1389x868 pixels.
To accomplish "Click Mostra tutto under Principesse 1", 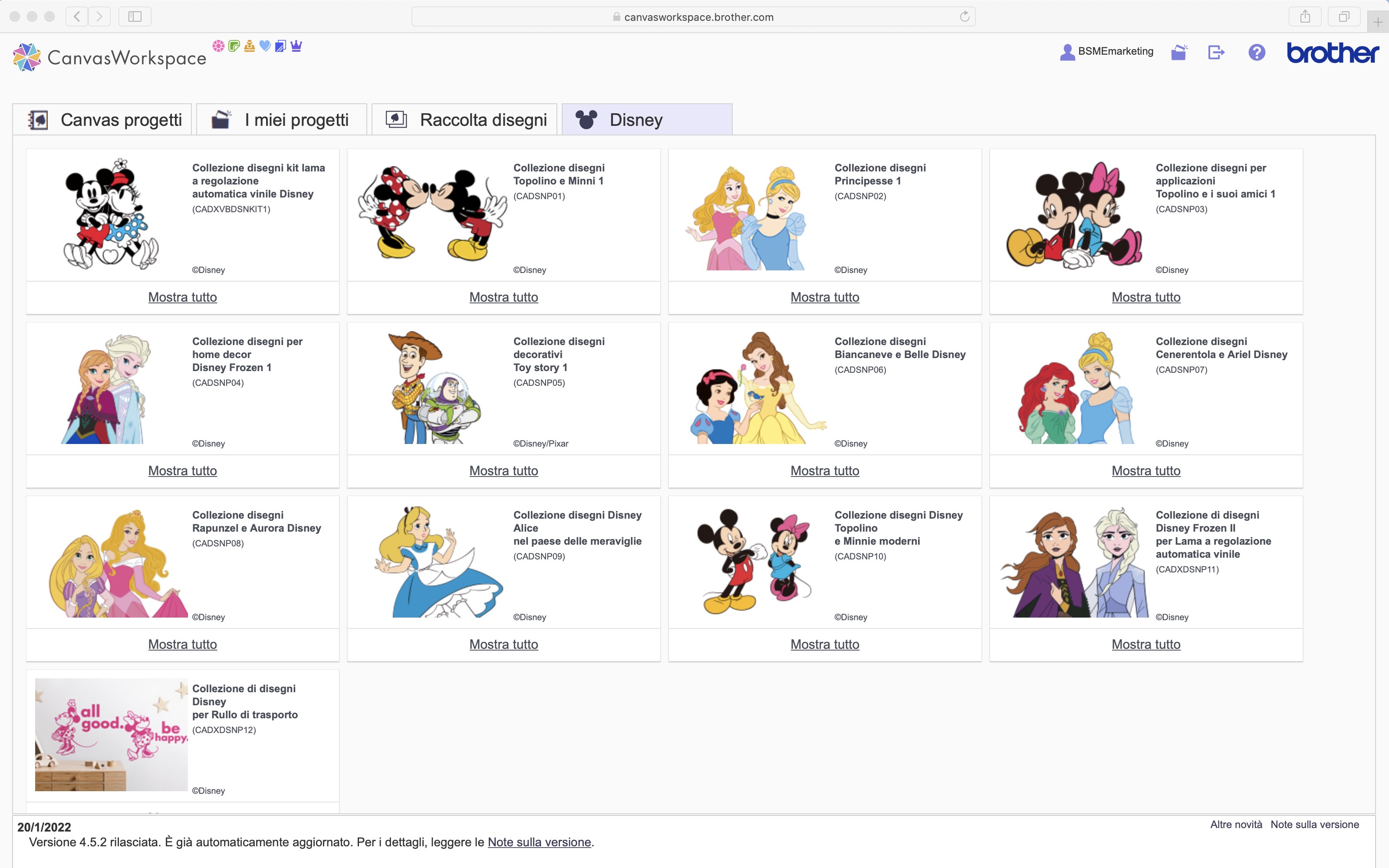I will (825, 297).
